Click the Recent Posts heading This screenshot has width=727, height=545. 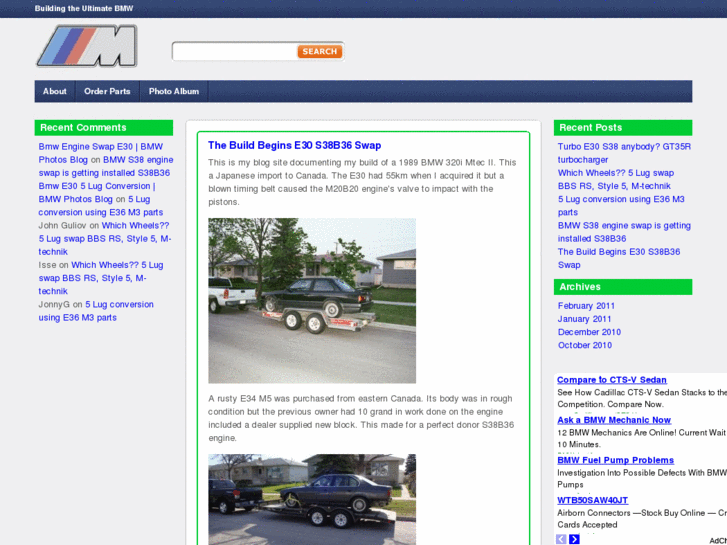[x=623, y=128]
